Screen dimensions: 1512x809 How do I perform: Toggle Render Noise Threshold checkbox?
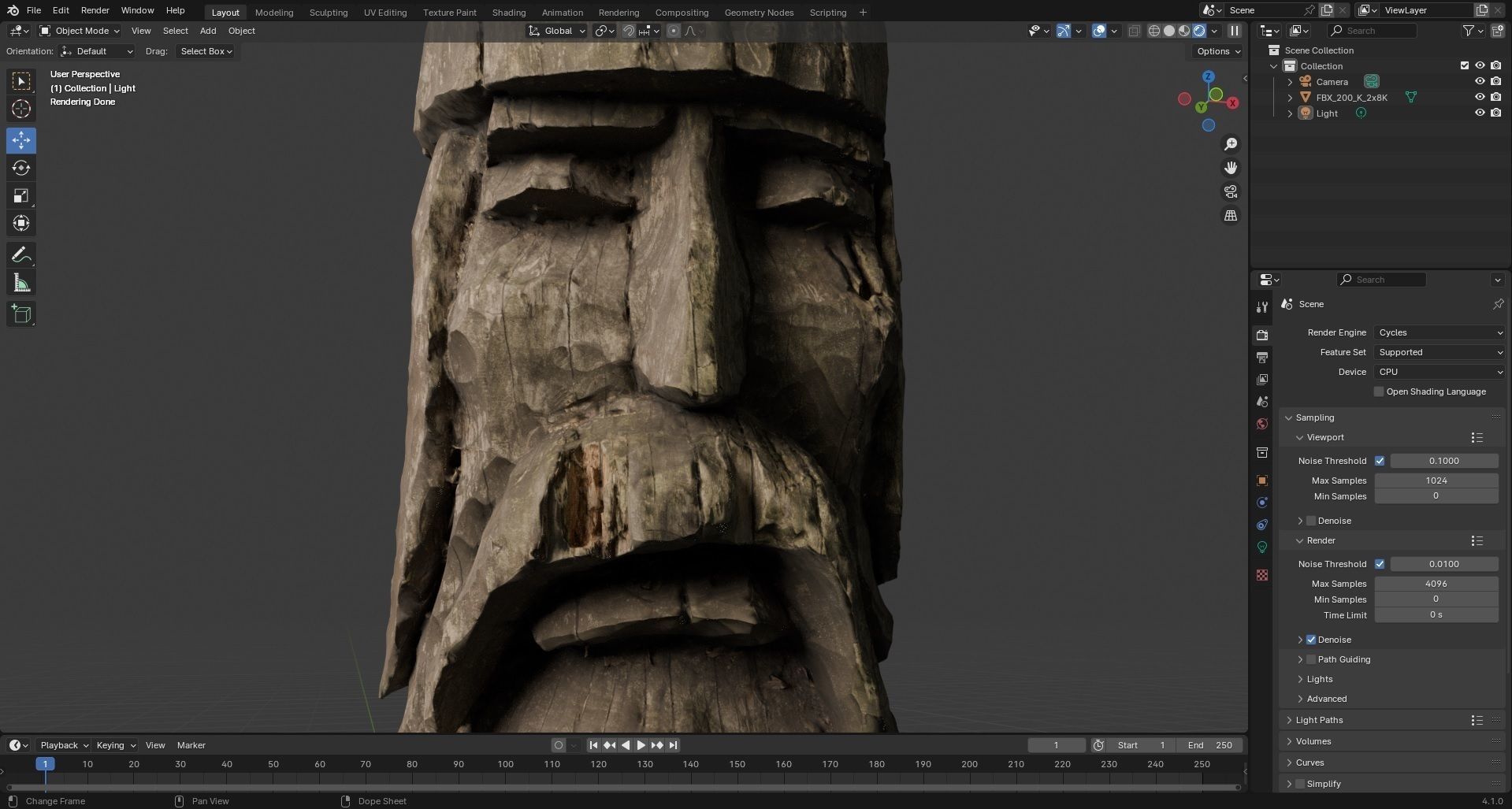coord(1380,564)
